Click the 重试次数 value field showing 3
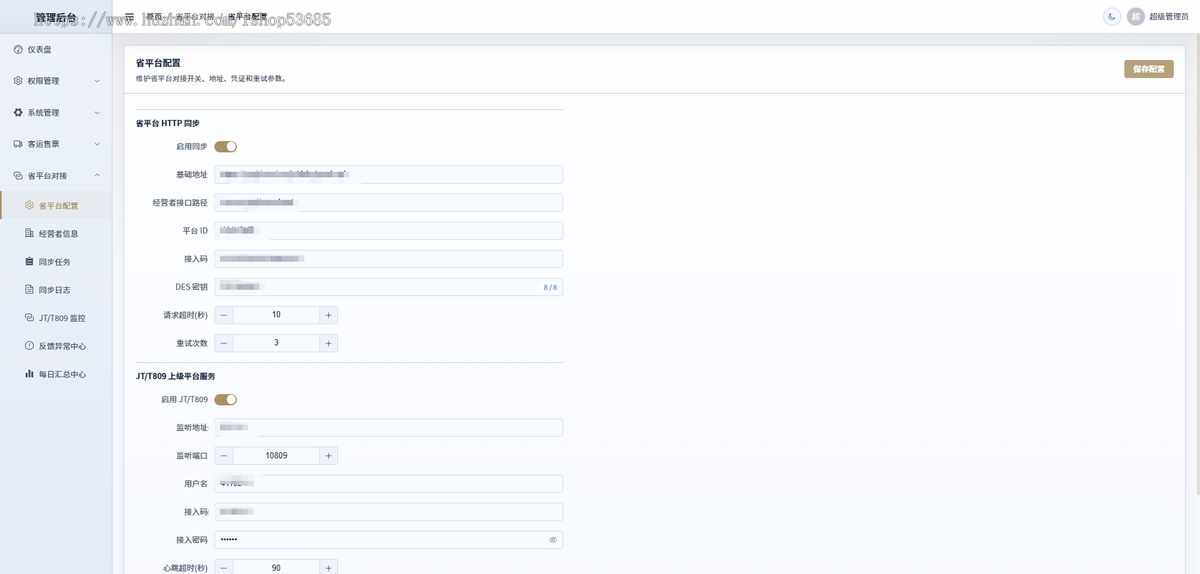This screenshot has width=1200, height=574. pyautogui.click(x=276, y=343)
